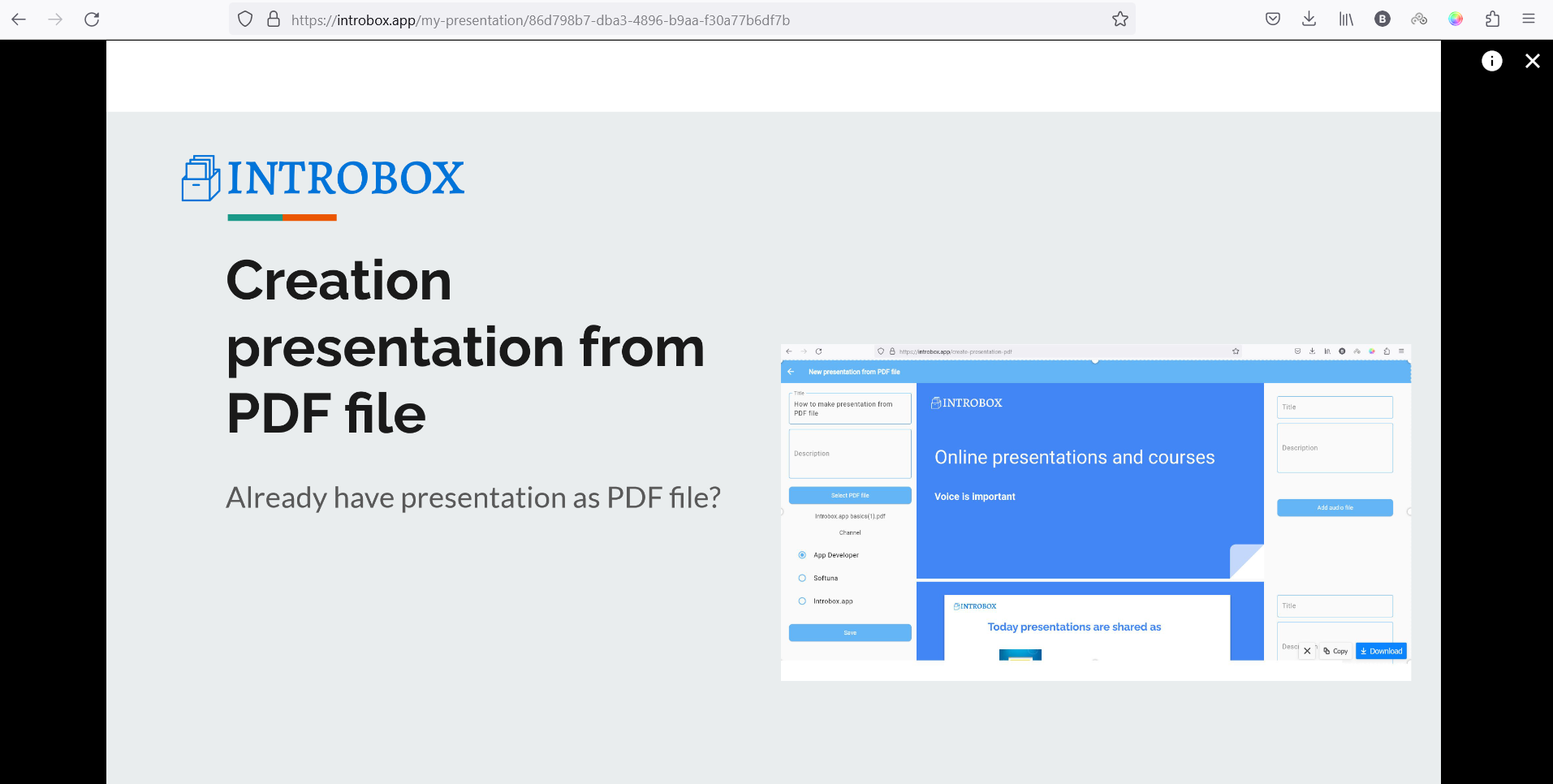Bookmark this page with the star
The height and width of the screenshot is (784, 1553).
point(1120,19)
